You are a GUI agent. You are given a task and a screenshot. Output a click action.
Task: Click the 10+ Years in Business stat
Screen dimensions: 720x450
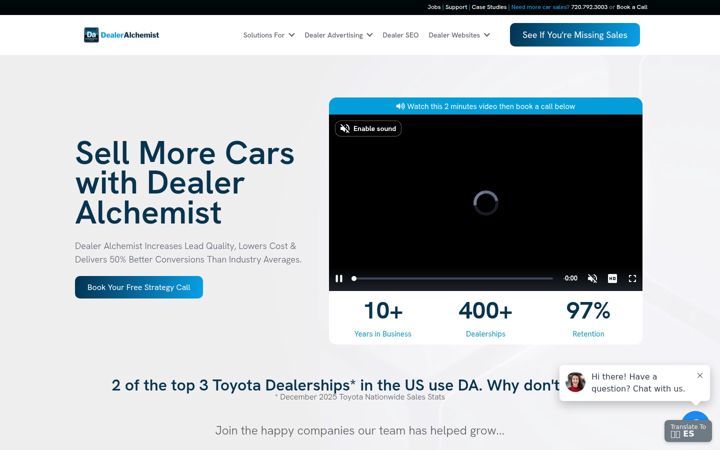click(x=383, y=319)
